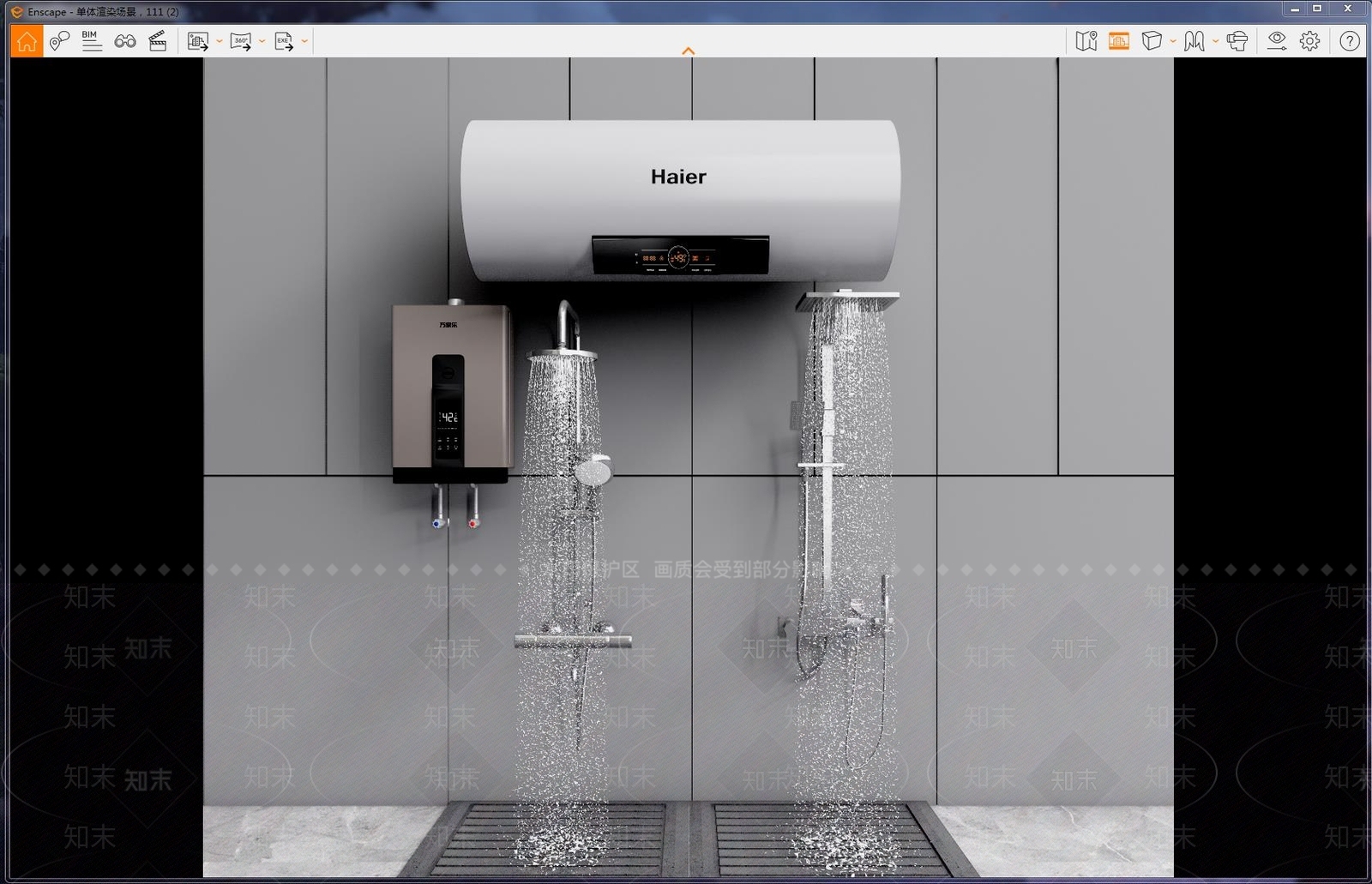The image size is (1372, 884).
Task: Expand the 360° panorama export options
Action: pos(262,41)
